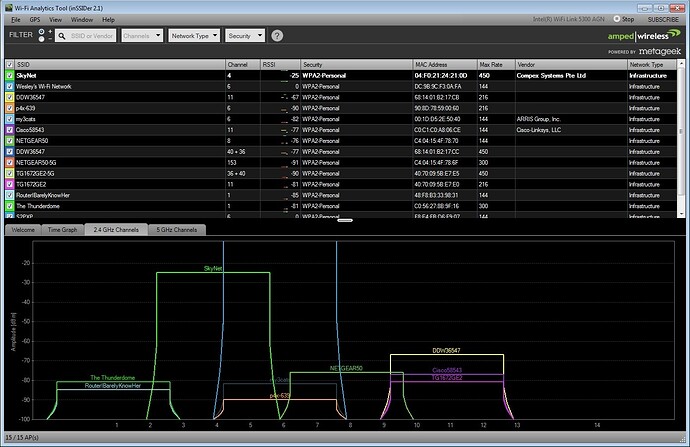
Task: Sort by the SSID column header
Action: [120, 65]
